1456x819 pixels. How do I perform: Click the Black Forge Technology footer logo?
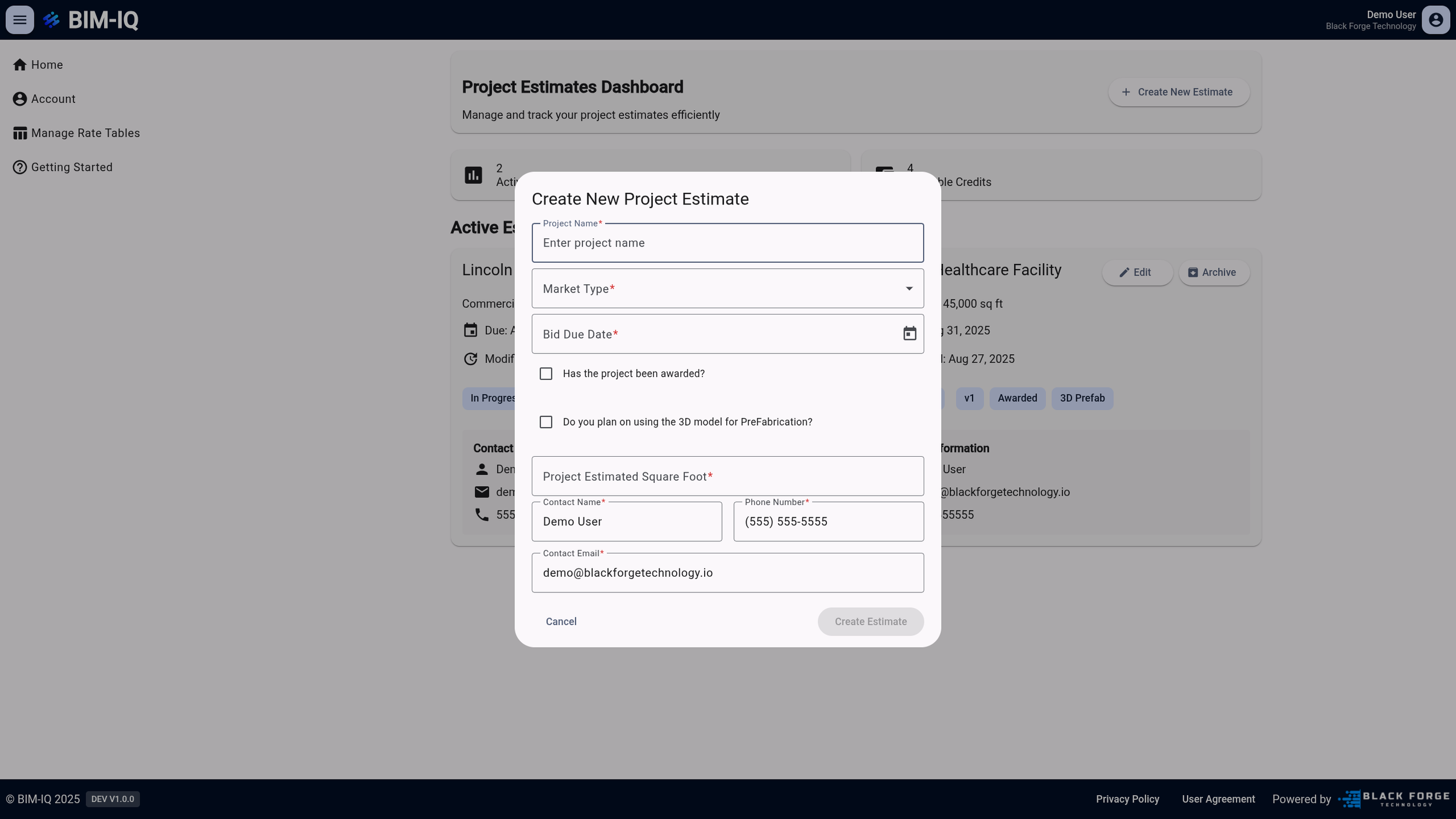(x=1393, y=799)
